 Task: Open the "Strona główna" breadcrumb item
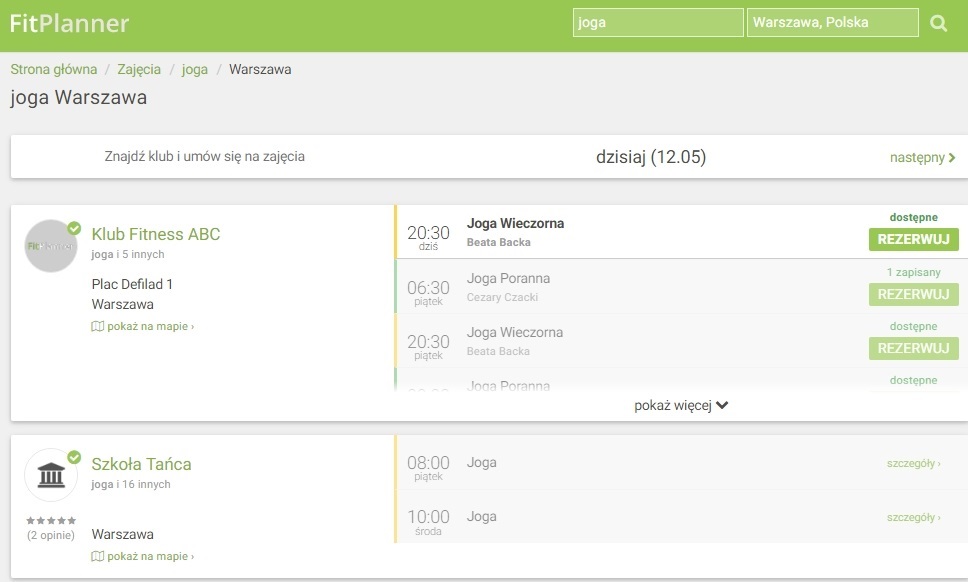pos(52,70)
